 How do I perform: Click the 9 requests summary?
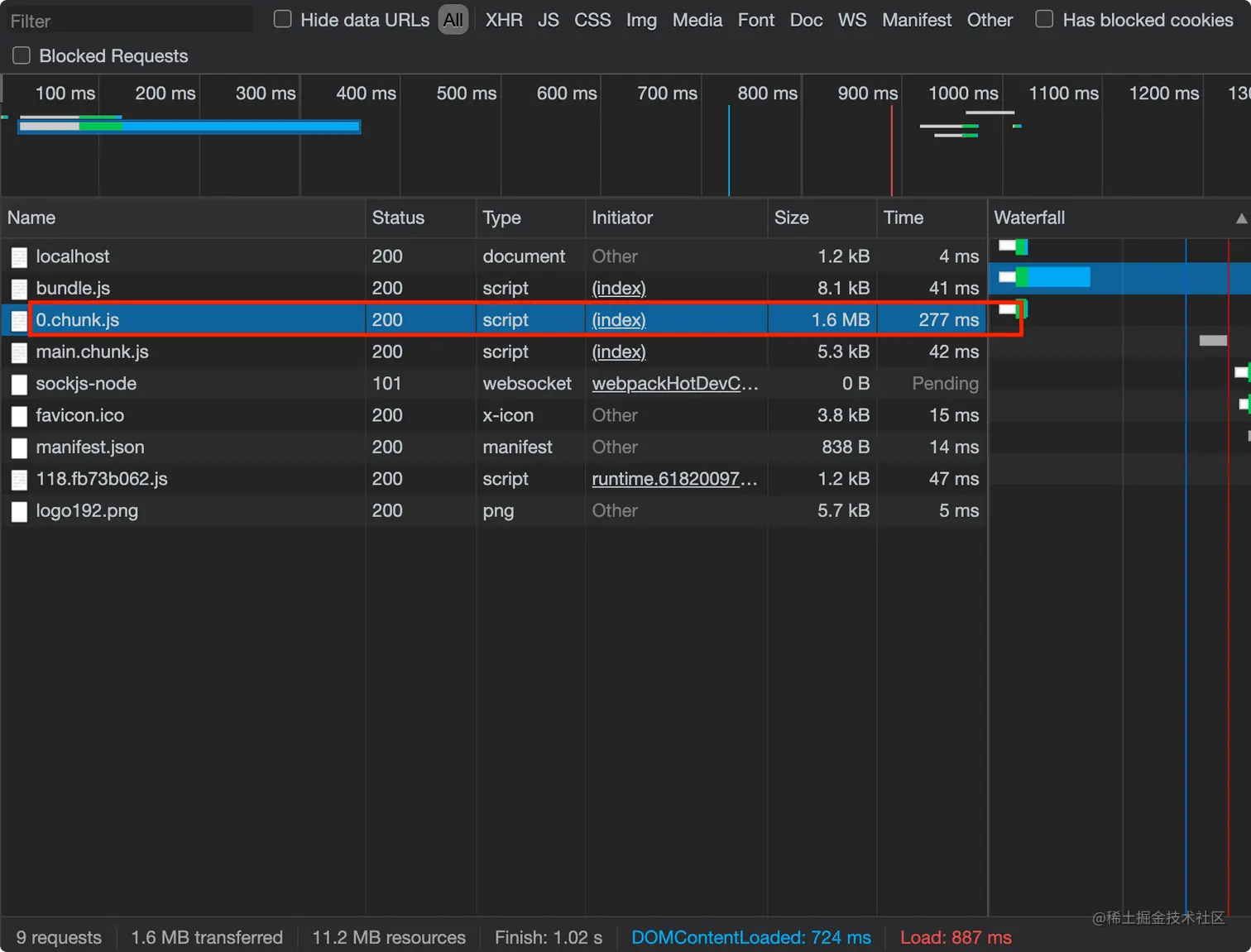tap(59, 937)
